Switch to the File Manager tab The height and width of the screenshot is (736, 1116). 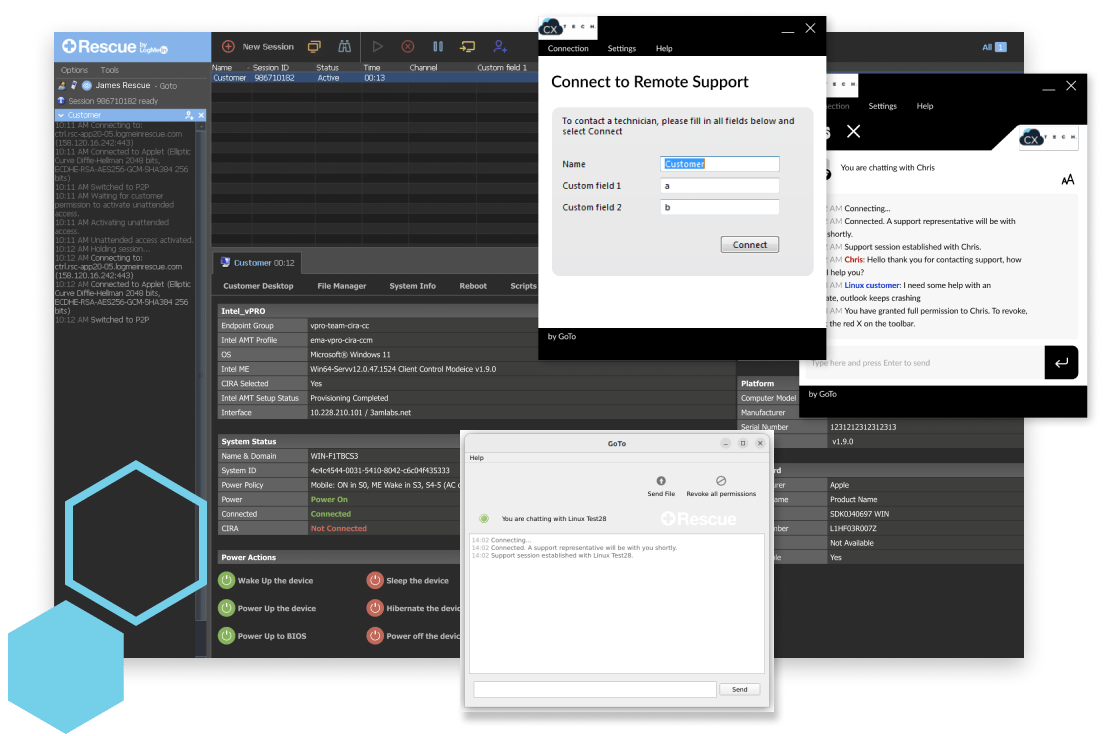(342, 285)
